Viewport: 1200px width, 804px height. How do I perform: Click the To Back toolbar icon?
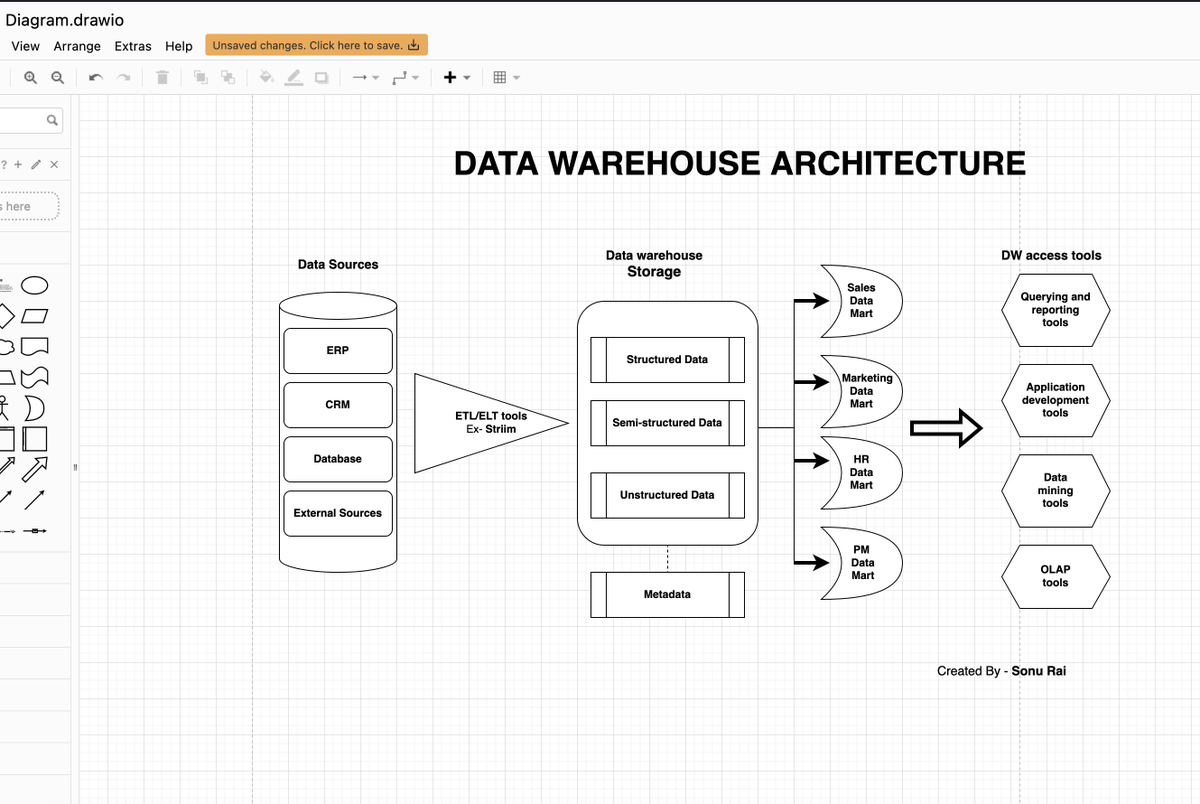[228, 77]
